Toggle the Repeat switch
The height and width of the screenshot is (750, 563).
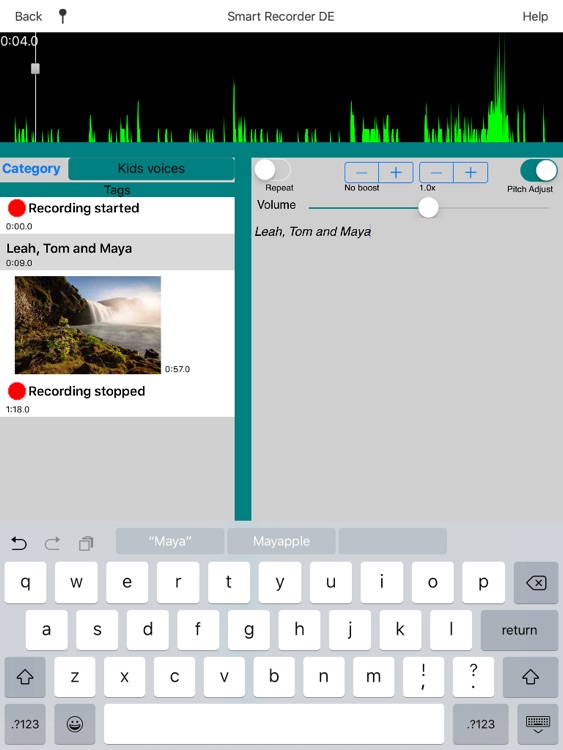(273, 170)
